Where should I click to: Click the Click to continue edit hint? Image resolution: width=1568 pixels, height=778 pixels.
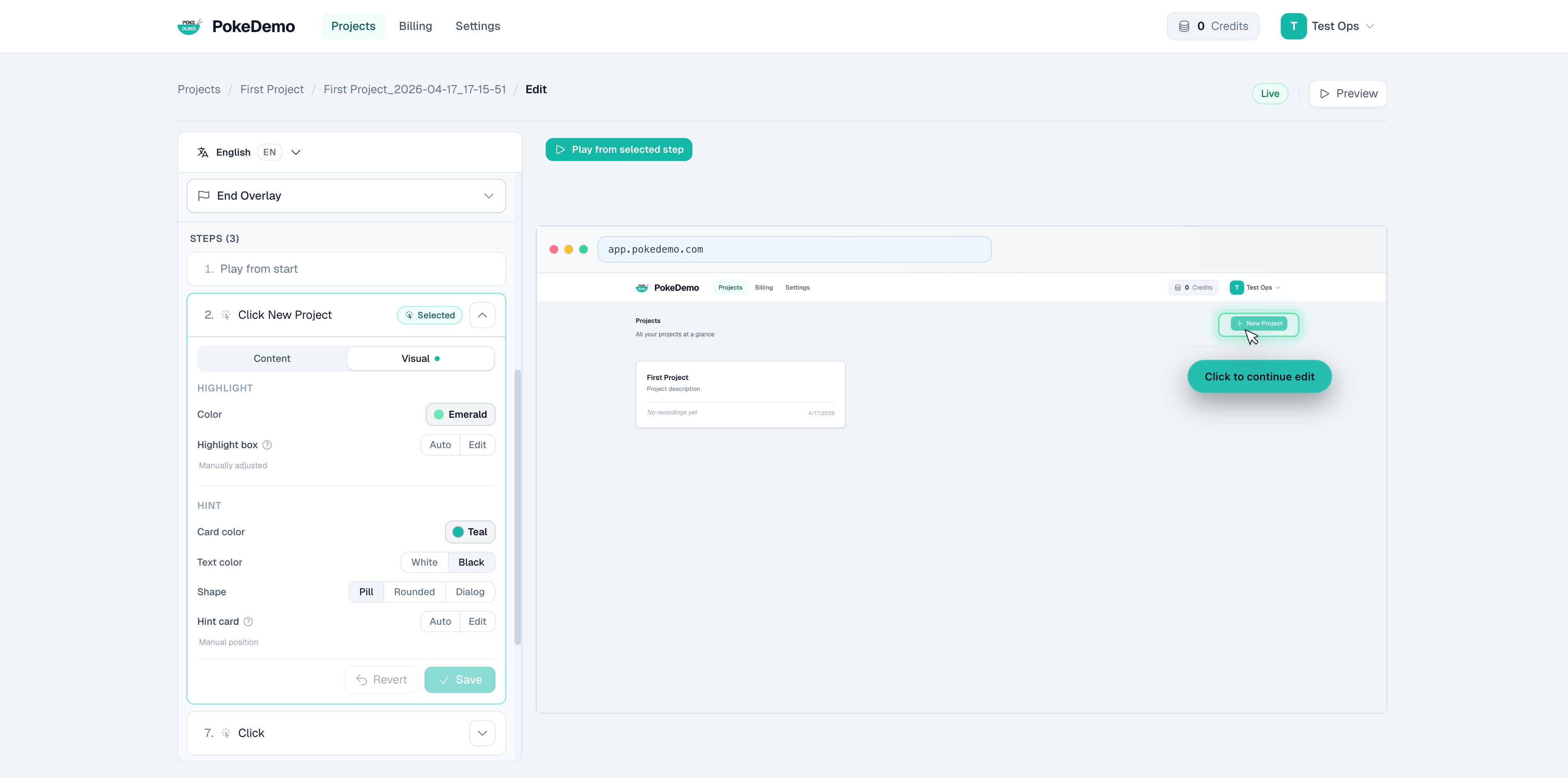(x=1259, y=377)
